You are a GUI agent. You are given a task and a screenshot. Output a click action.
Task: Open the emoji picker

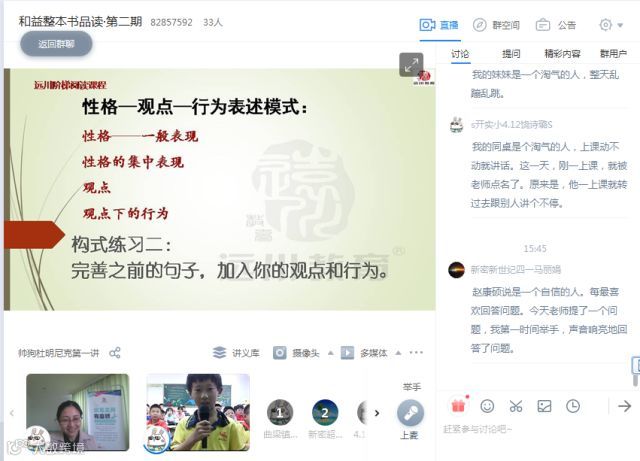coord(487,406)
